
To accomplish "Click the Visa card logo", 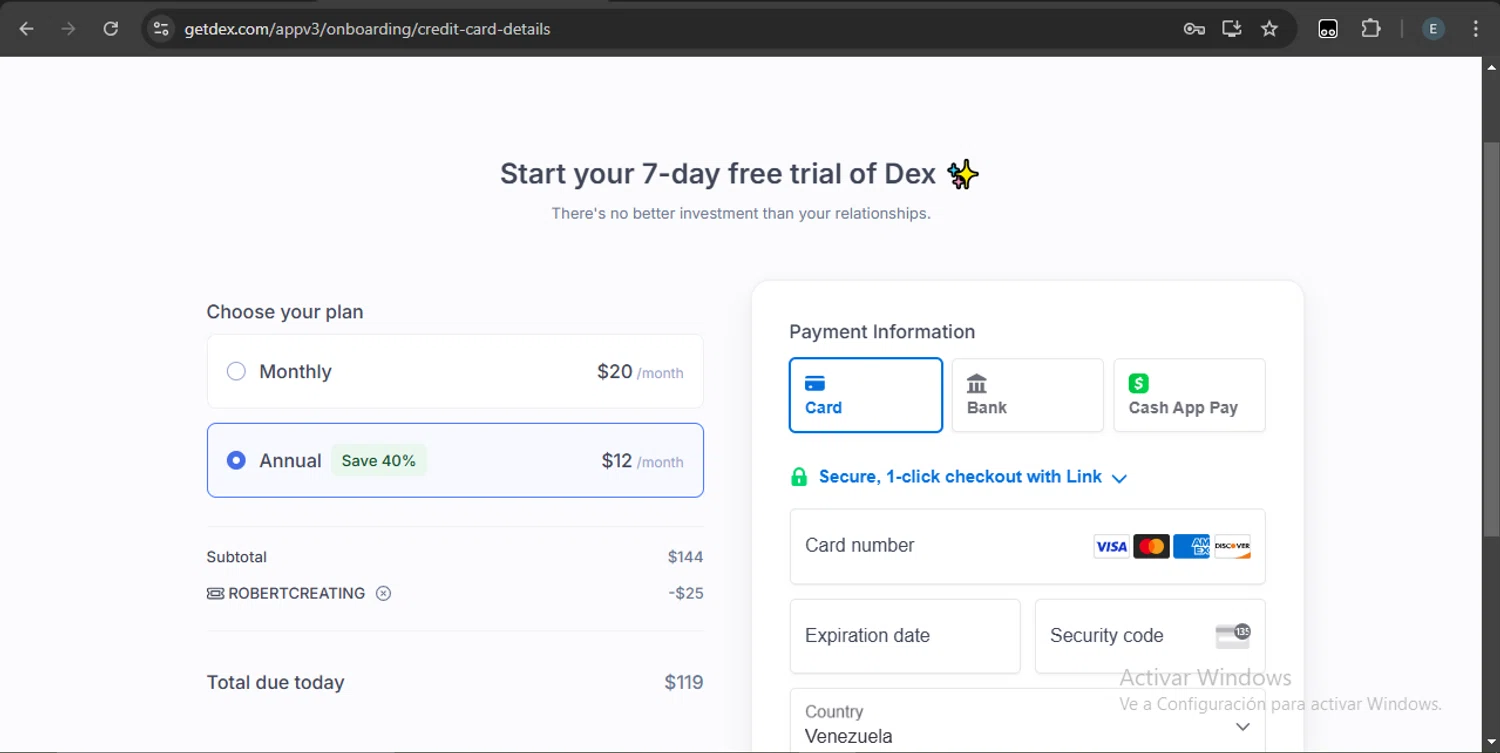I will click(1111, 546).
